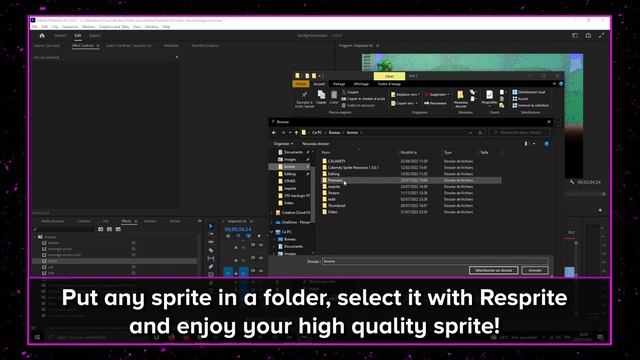Open Supprimer dropdown in Explorer ribbon
Screen dimensions: 640x360
point(437,94)
